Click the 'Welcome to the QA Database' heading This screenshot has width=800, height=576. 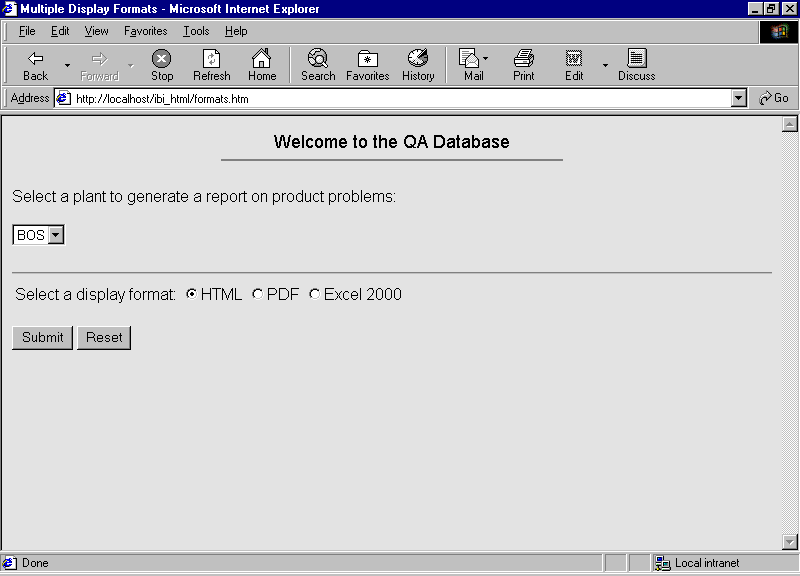click(x=391, y=141)
